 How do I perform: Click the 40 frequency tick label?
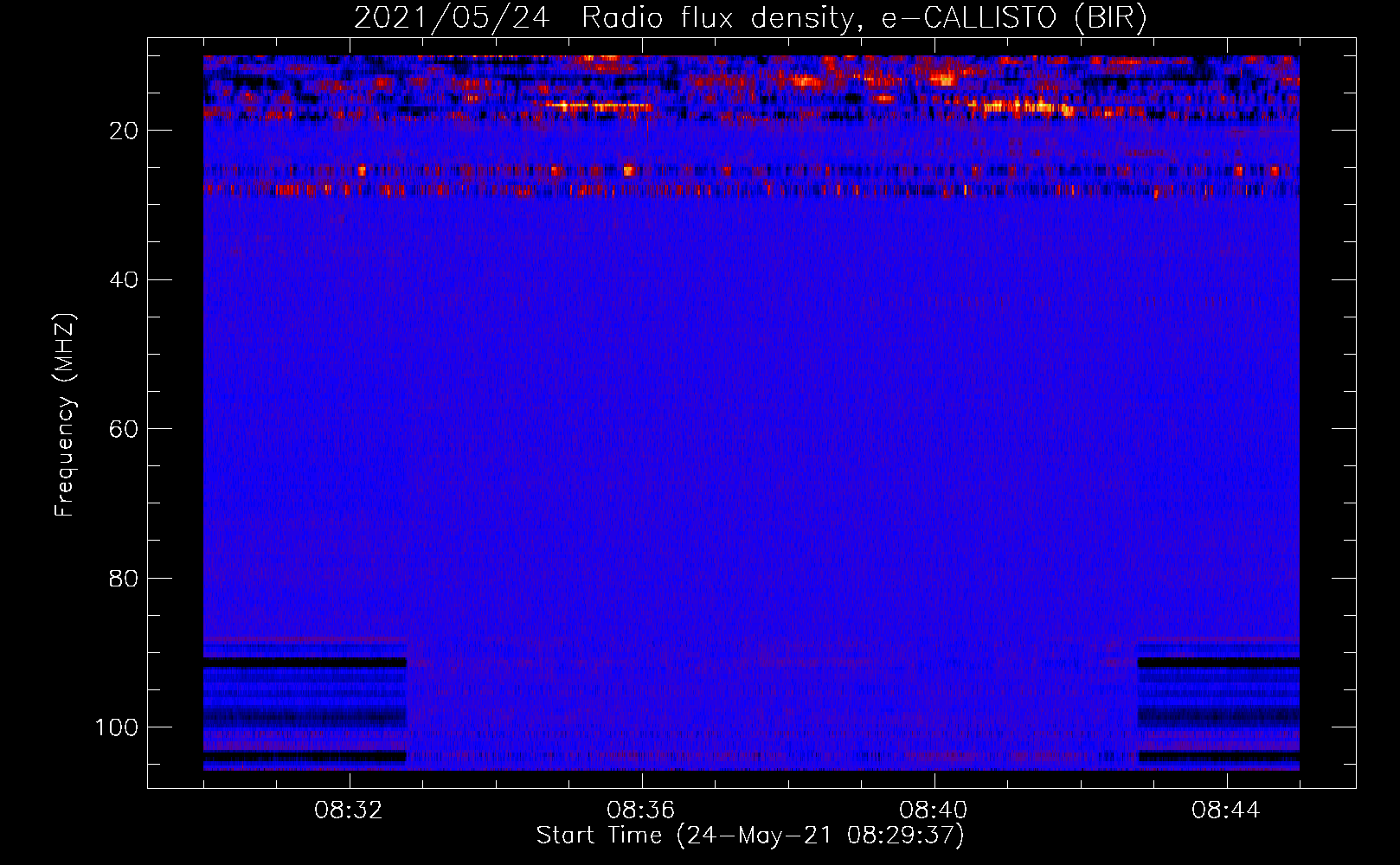(124, 279)
